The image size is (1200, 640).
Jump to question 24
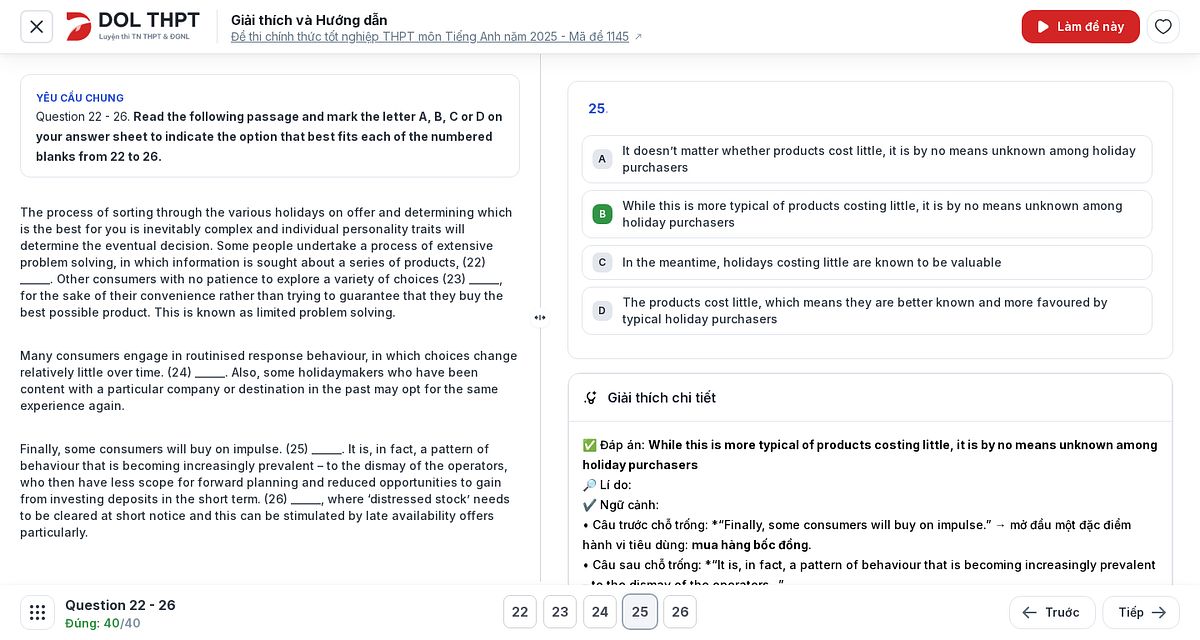(600, 612)
